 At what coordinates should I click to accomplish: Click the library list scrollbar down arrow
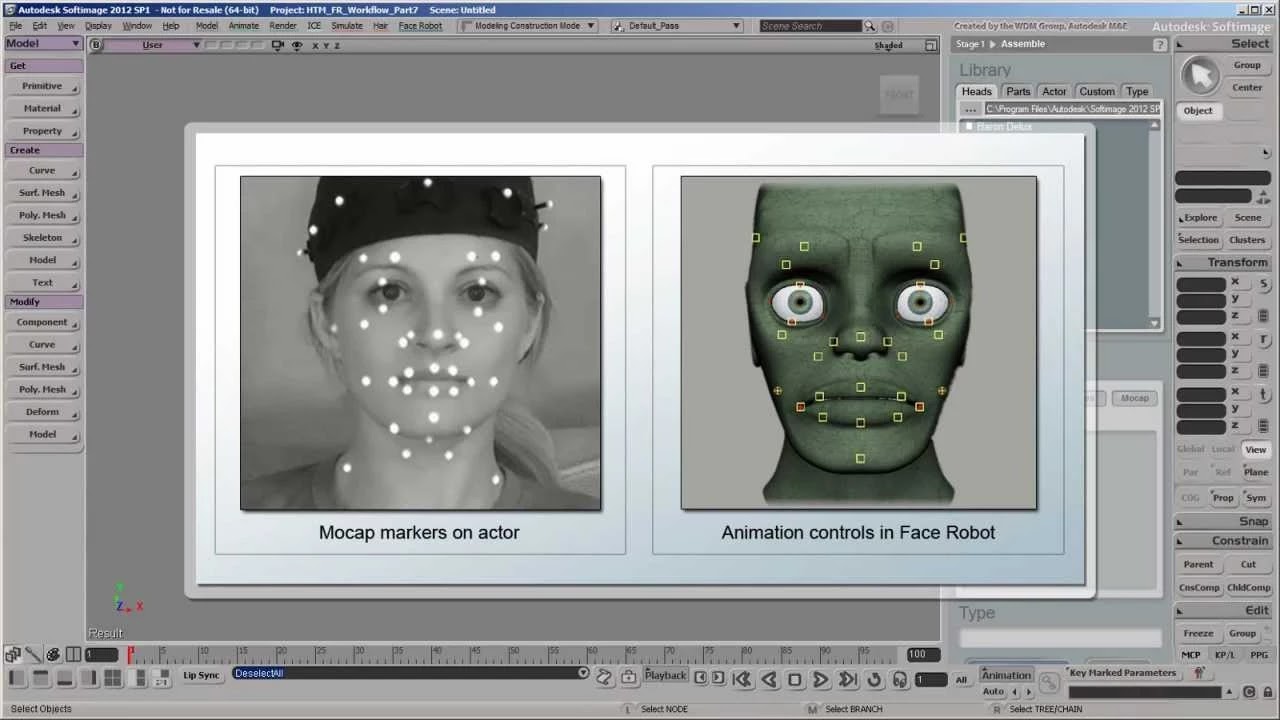1155,323
